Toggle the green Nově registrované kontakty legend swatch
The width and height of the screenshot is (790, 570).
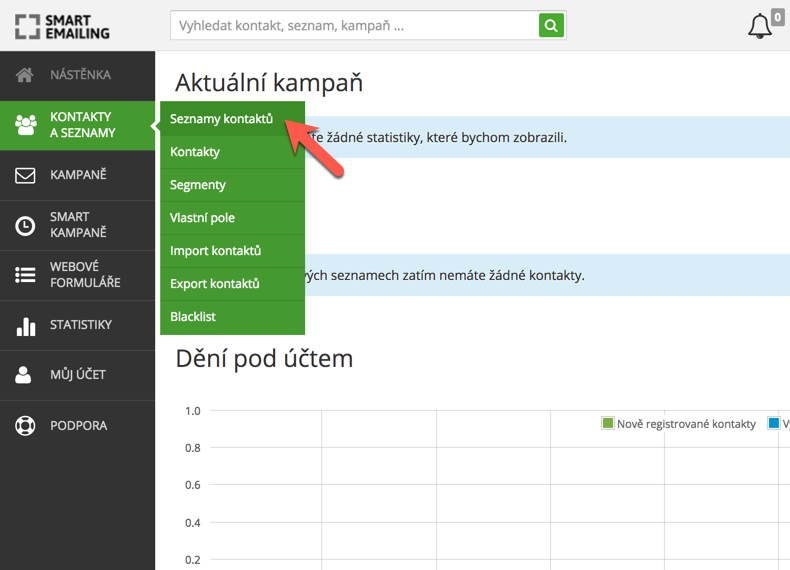pyautogui.click(x=607, y=424)
